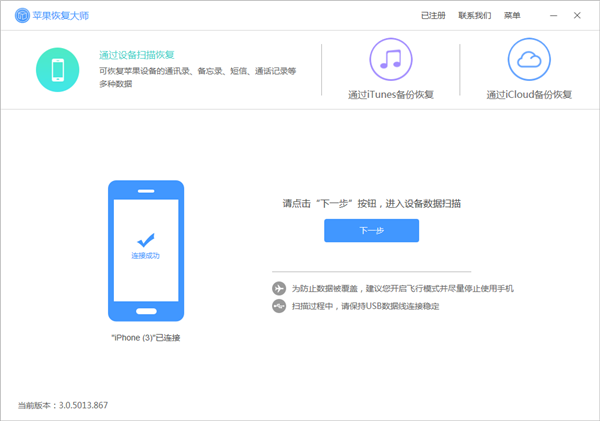Minimize the application window
The width and height of the screenshot is (600, 421).
(553, 15)
